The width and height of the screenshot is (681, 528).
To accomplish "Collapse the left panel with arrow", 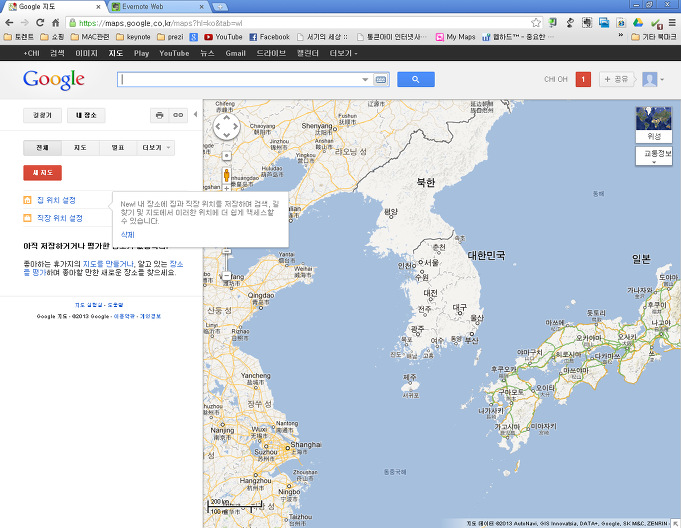I will tap(195, 114).
